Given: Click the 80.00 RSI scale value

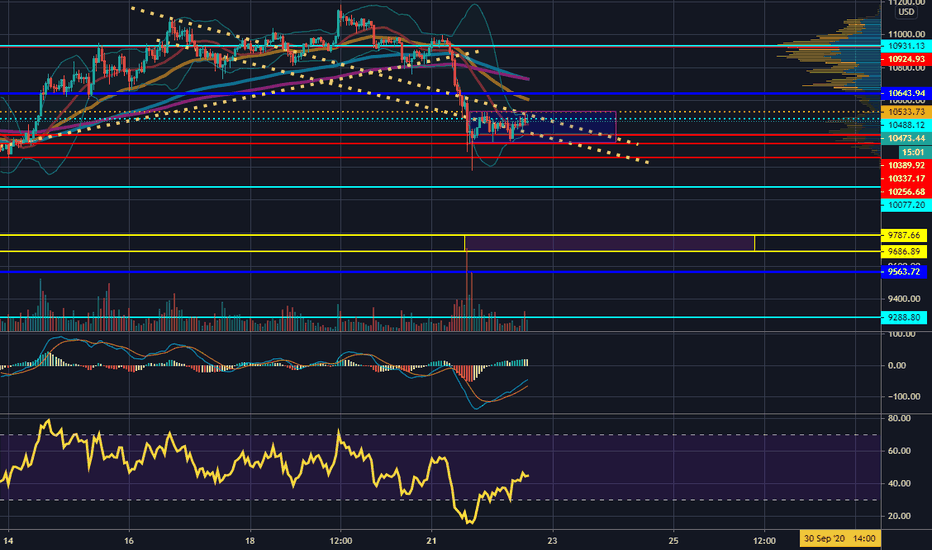Looking at the screenshot, I should click(899, 419).
